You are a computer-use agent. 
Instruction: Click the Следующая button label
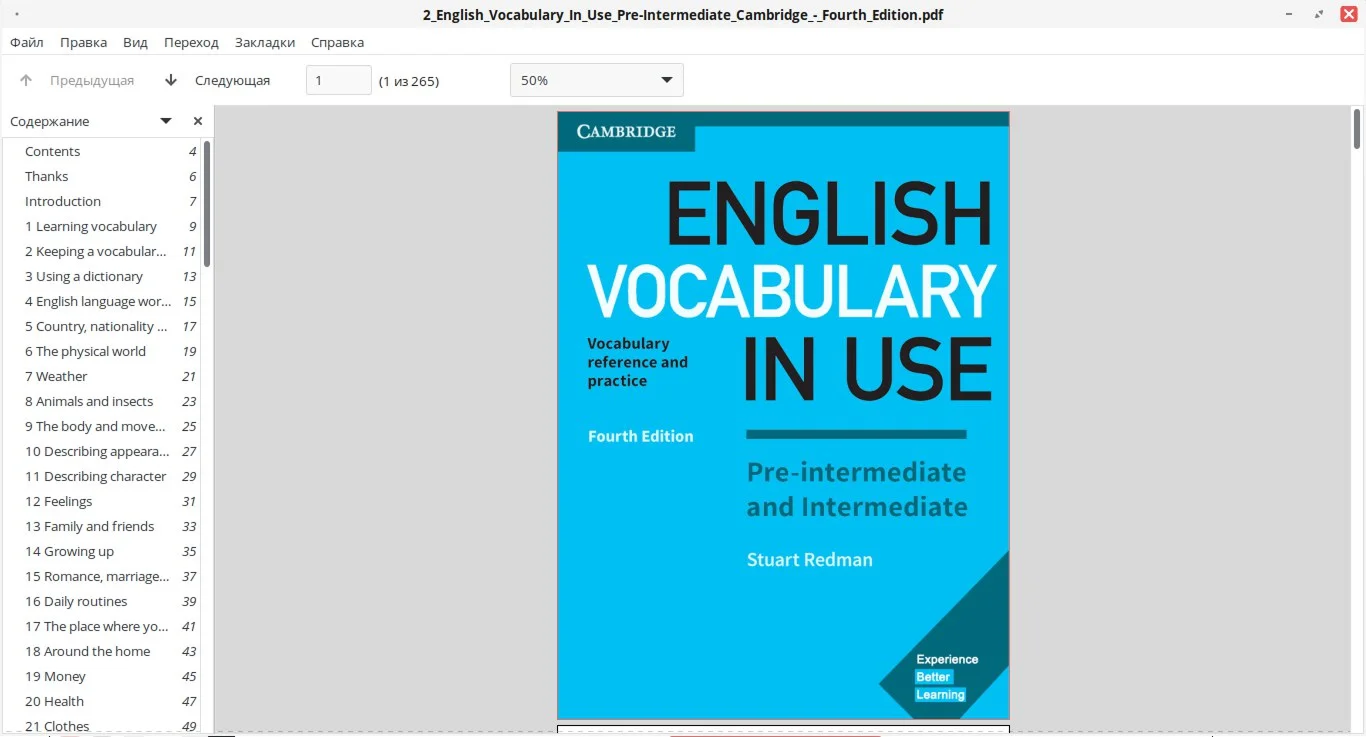pyautogui.click(x=232, y=80)
